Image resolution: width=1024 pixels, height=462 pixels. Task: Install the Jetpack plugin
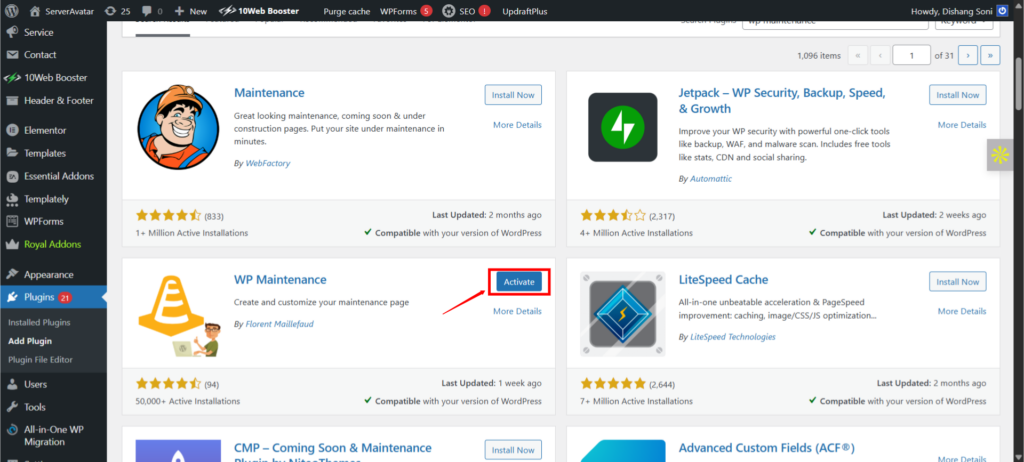click(x=957, y=95)
